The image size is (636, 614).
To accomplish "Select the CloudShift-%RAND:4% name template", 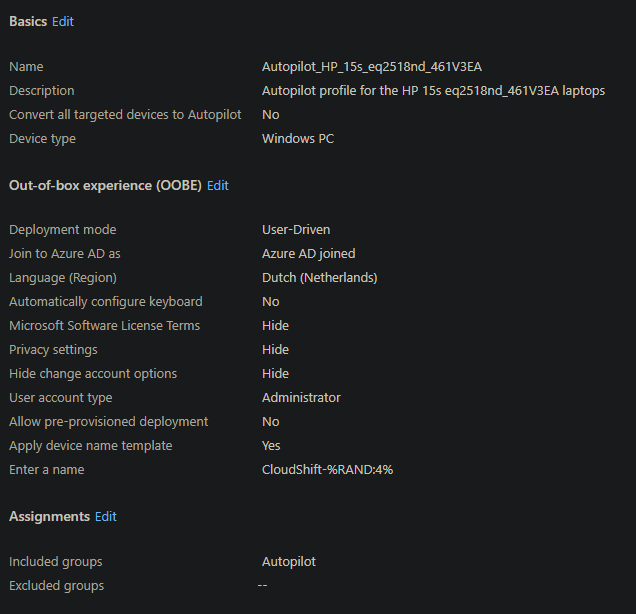I will [327, 470].
